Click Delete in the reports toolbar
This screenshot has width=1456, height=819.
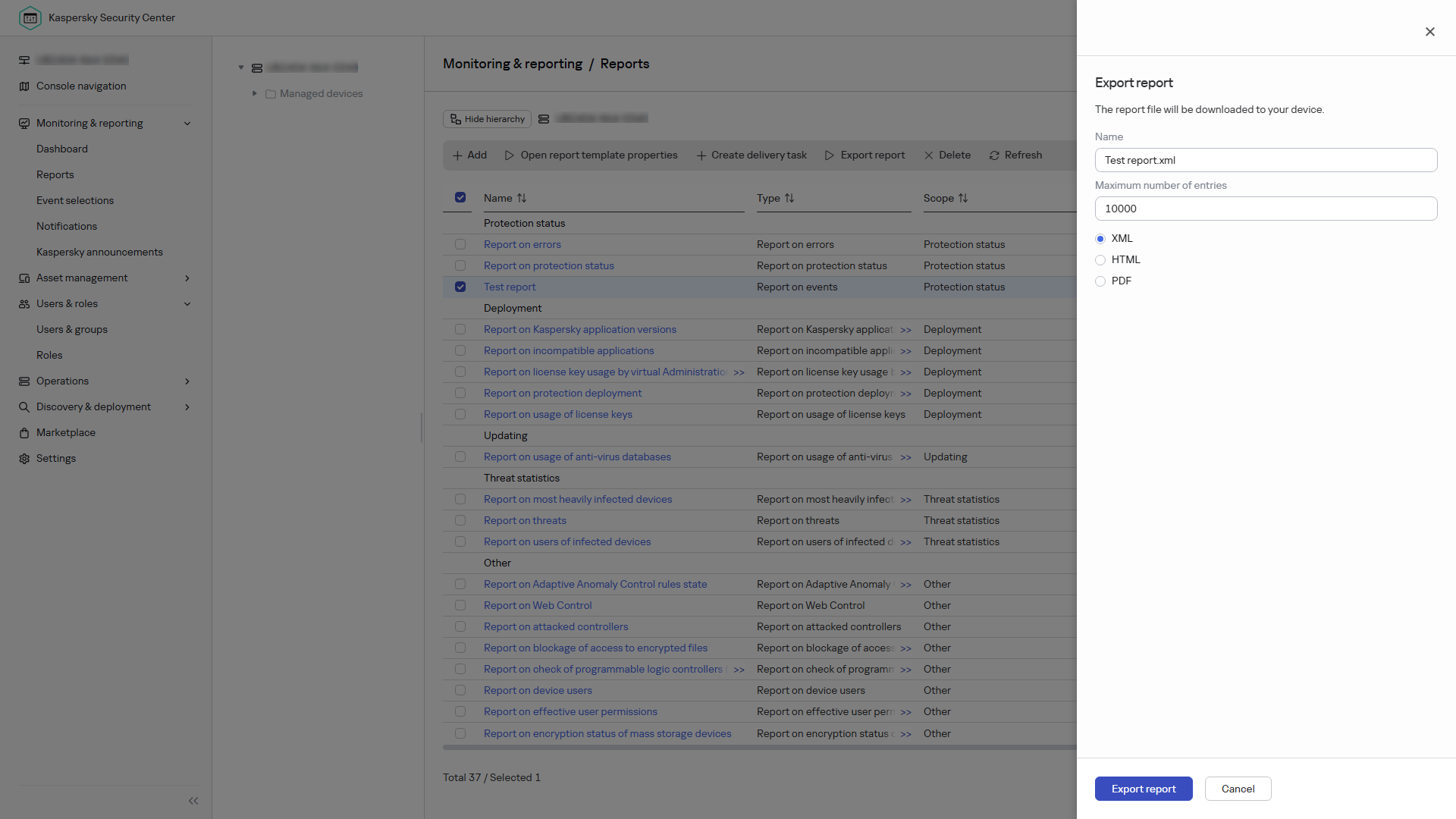pyautogui.click(x=947, y=155)
